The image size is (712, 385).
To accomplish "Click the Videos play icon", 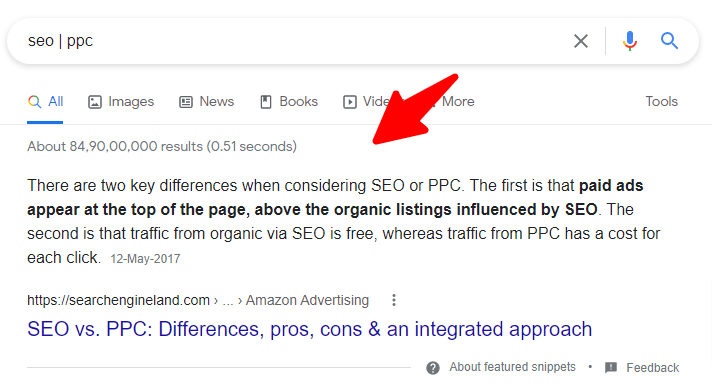I will [350, 102].
